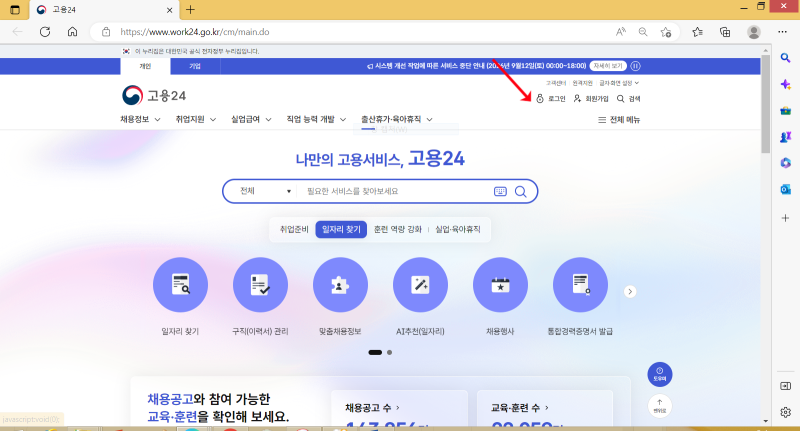800x431 pixels.
Task: Open the 회원가입 sign-up link
Action: (x=591, y=98)
